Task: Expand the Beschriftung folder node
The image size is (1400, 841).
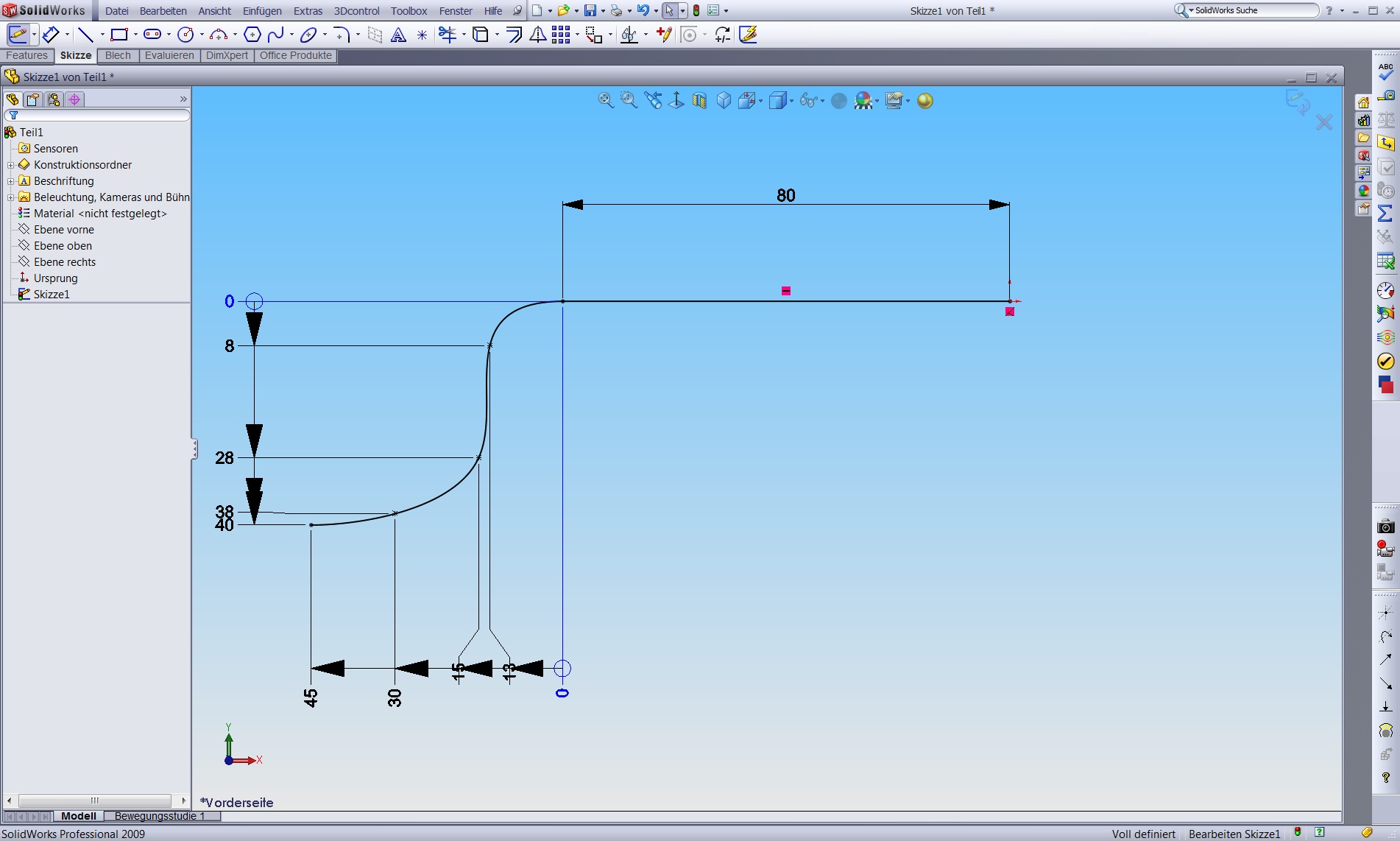Action: 10,181
